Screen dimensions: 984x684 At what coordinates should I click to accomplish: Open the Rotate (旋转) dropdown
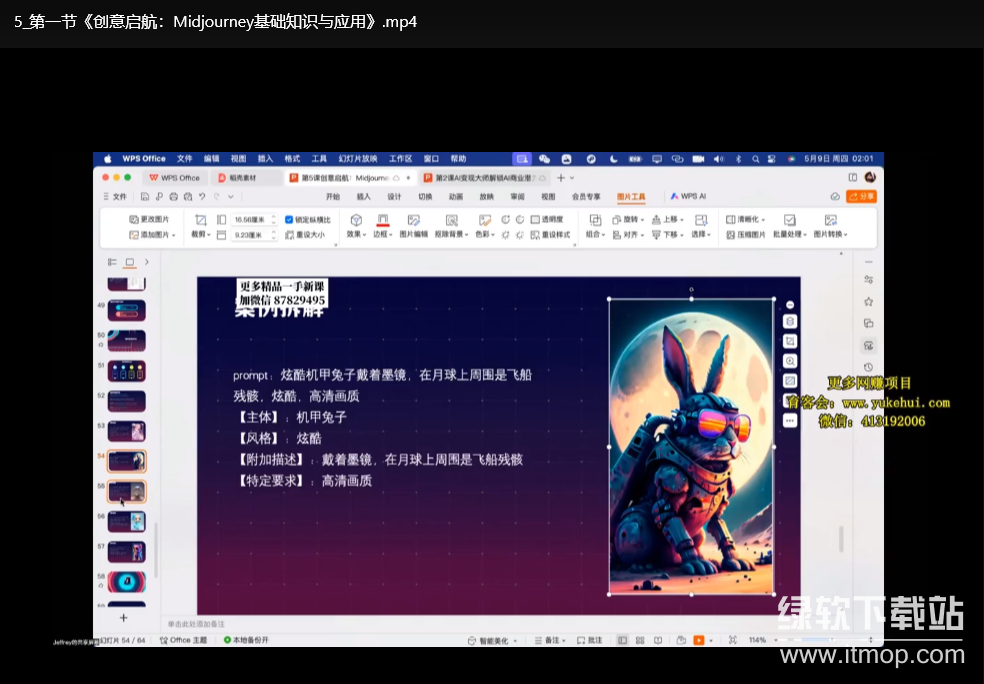point(631,219)
